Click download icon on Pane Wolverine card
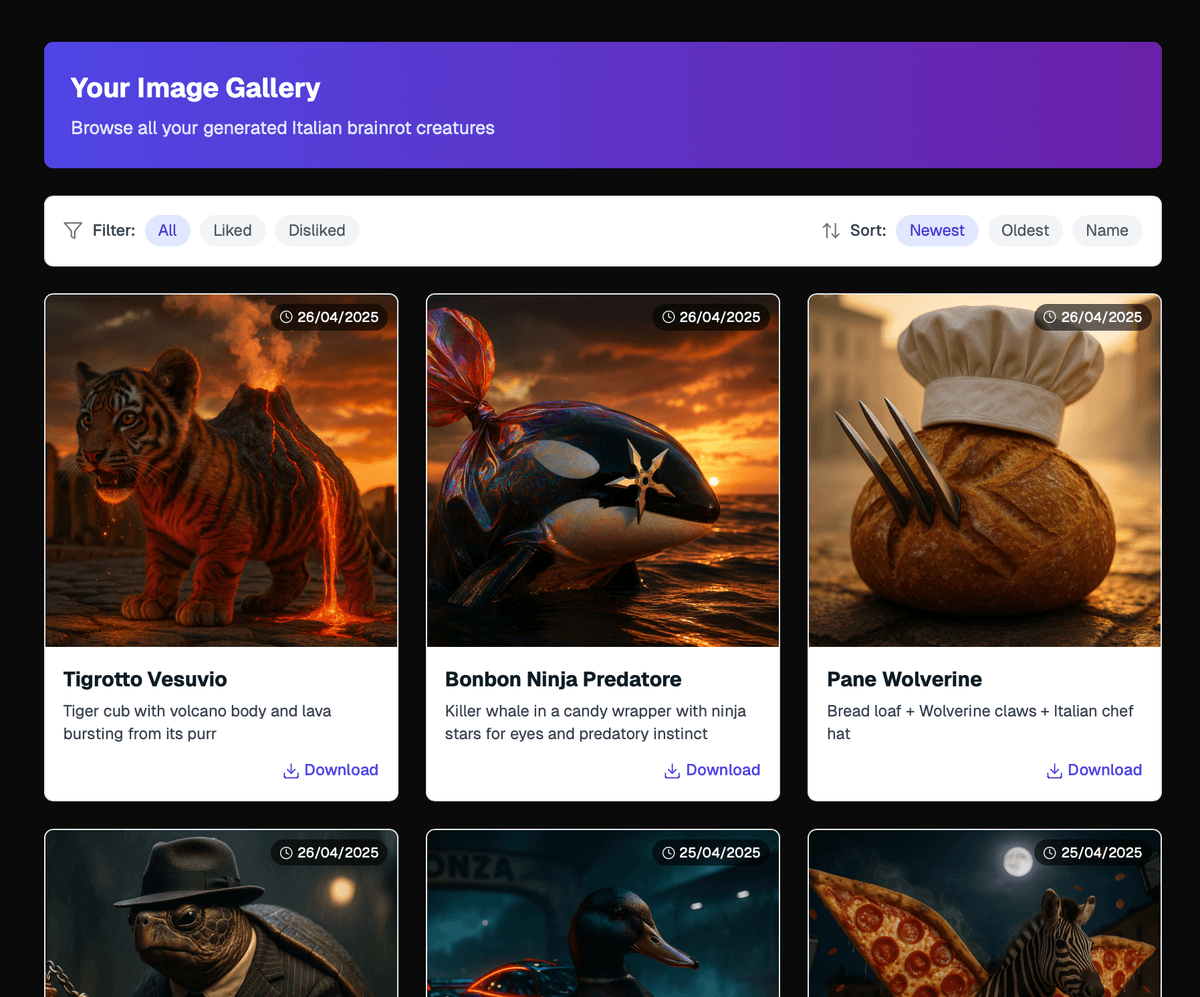The height and width of the screenshot is (997, 1200). [1054, 771]
